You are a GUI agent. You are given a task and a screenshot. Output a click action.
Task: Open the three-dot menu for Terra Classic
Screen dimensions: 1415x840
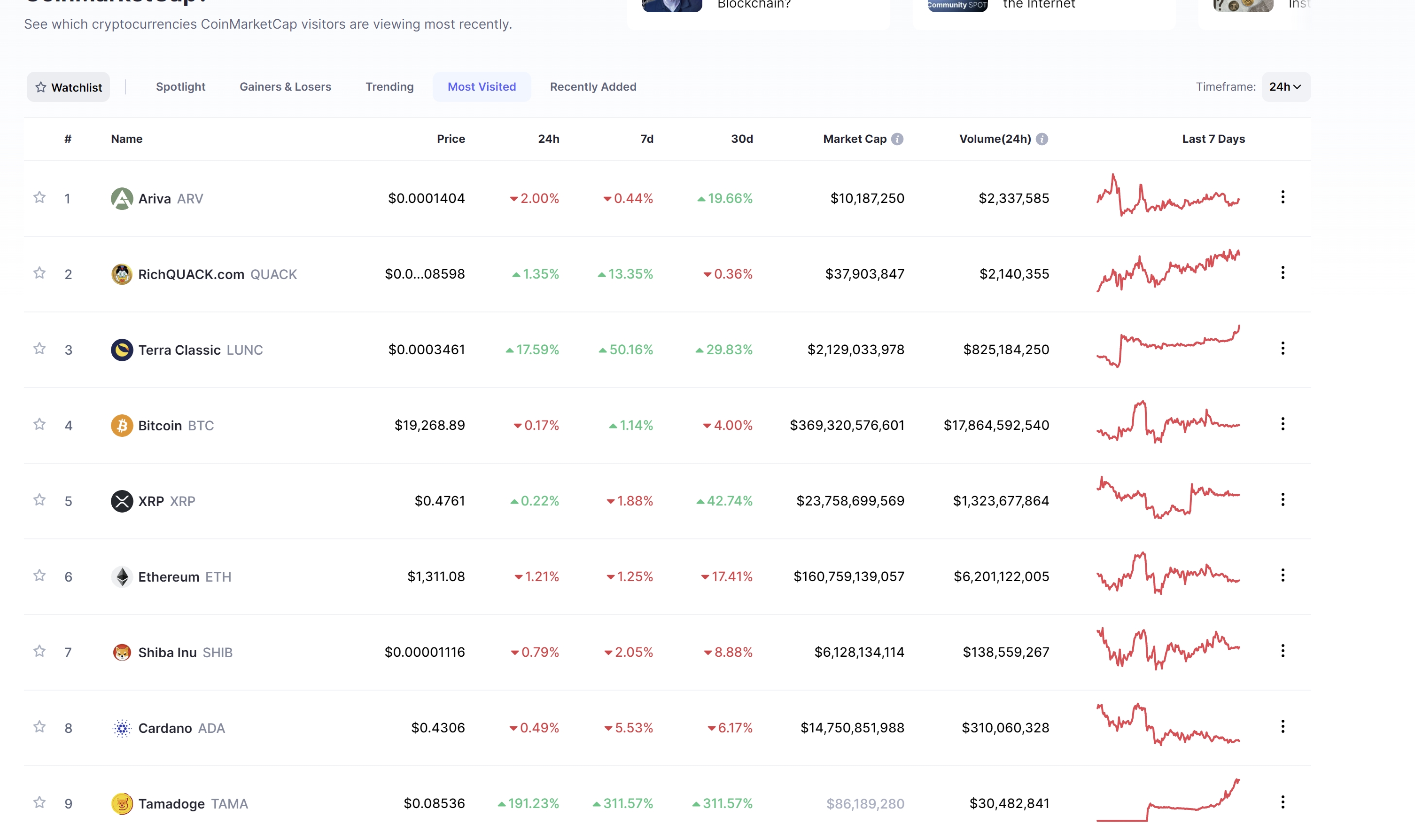[1283, 348]
